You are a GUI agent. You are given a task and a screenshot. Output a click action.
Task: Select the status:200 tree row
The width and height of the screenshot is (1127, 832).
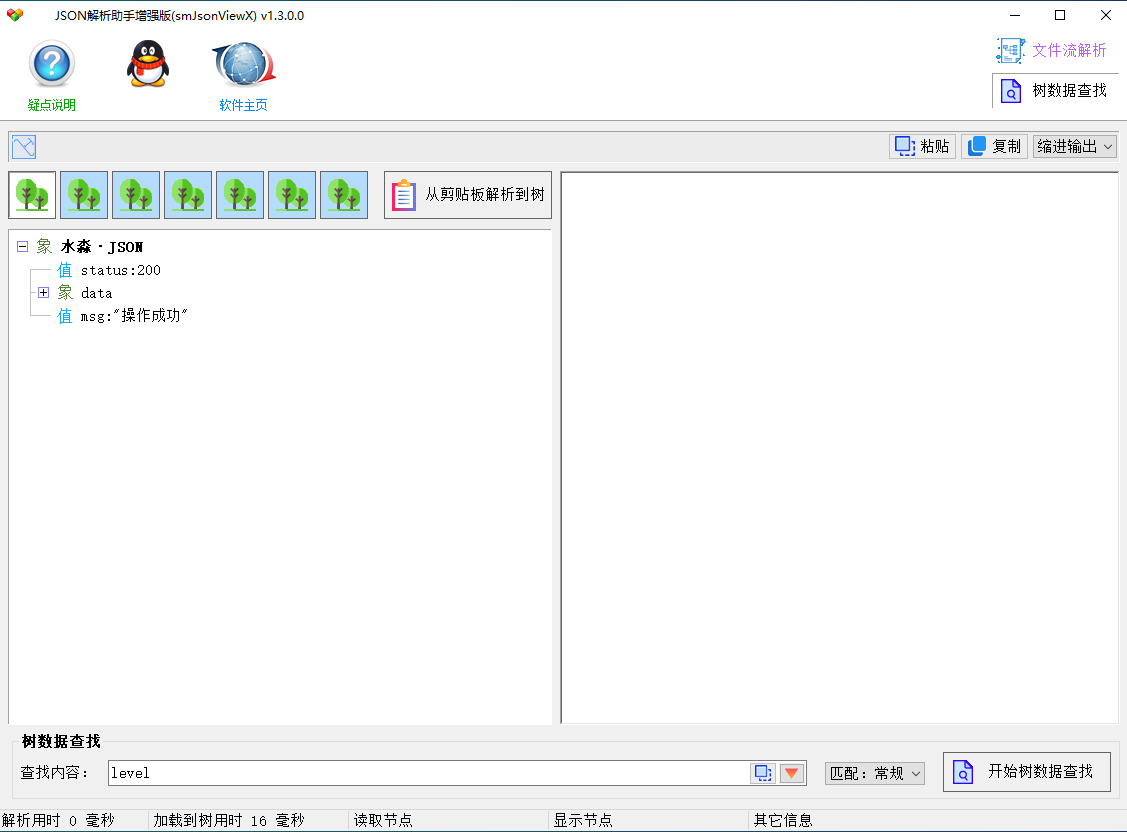click(121, 270)
